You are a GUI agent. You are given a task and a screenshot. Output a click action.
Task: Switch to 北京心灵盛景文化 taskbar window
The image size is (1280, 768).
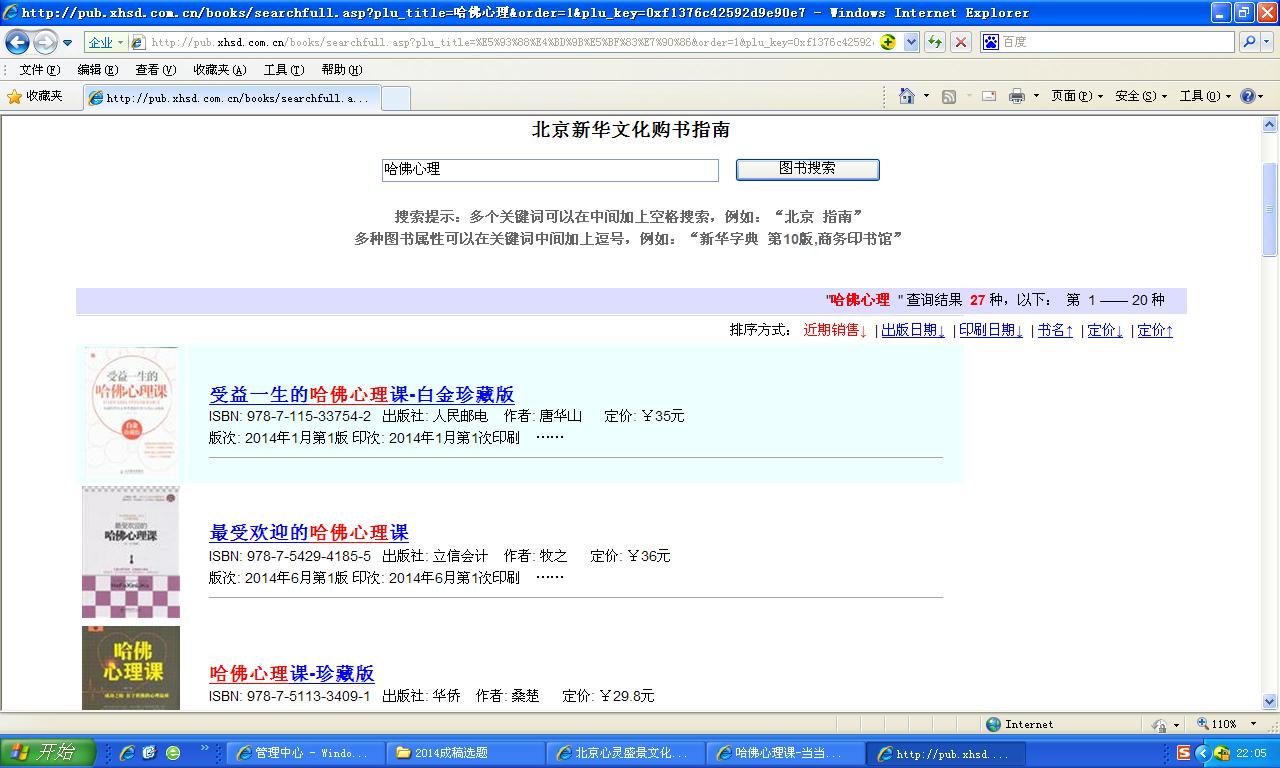(x=625, y=753)
